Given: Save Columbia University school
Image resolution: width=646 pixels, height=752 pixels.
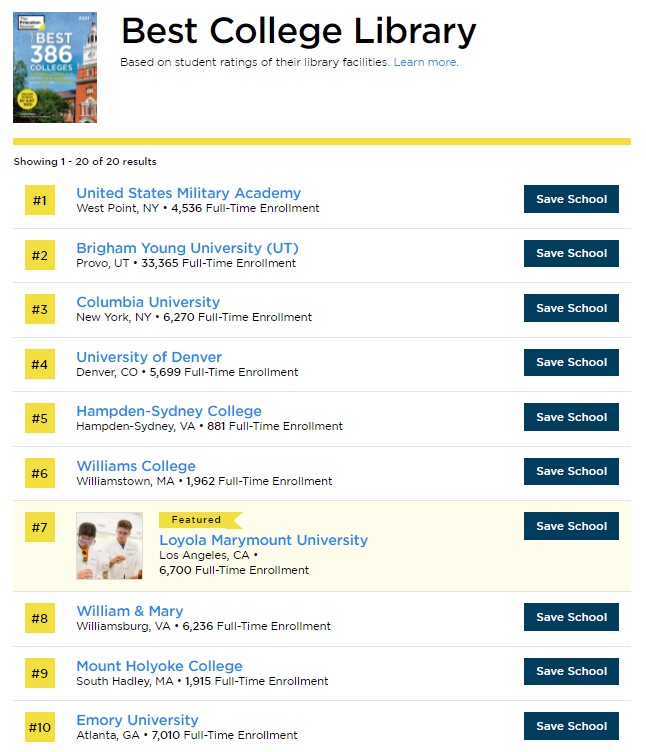Looking at the screenshot, I should point(571,308).
